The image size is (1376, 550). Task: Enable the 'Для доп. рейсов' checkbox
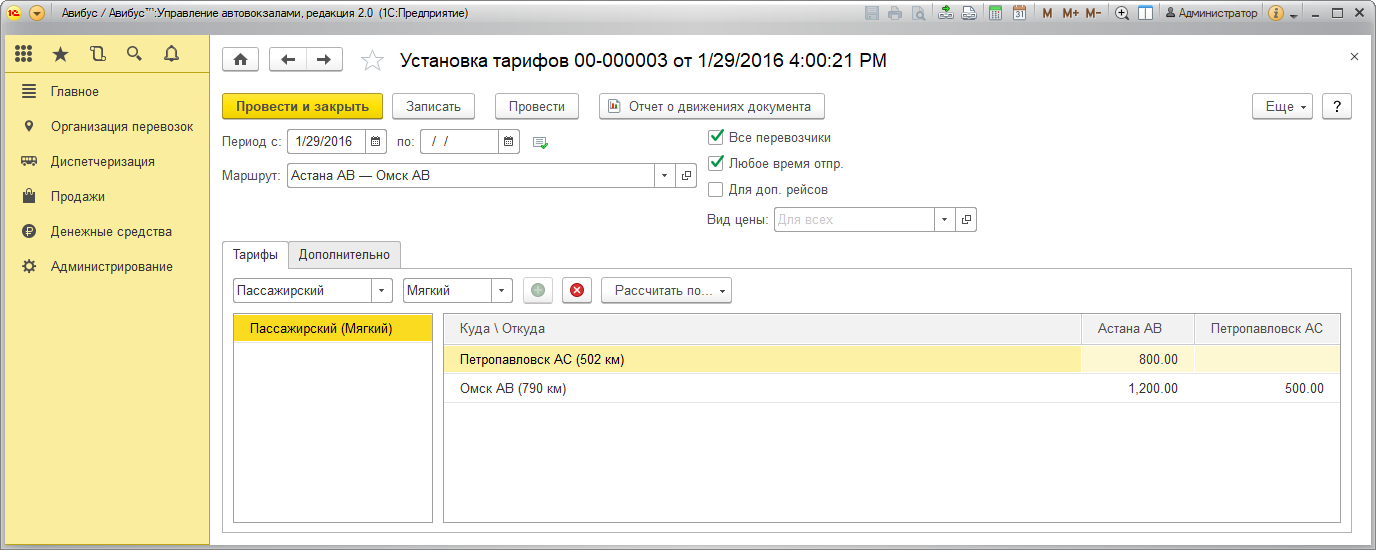tap(715, 190)
